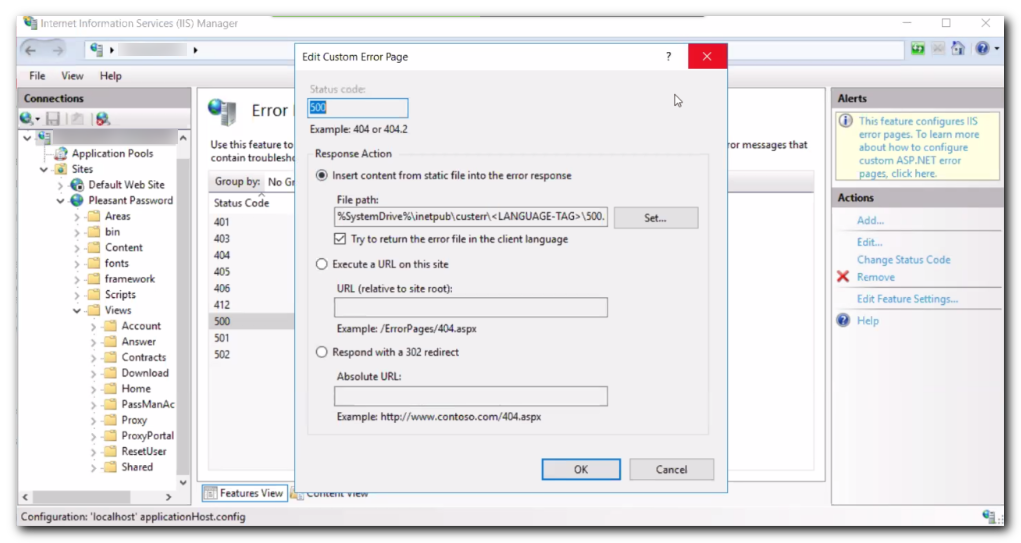This screenshot has height=543, width=1021.
Task: Click the Add... action link
Action: (x=870, y=221)
